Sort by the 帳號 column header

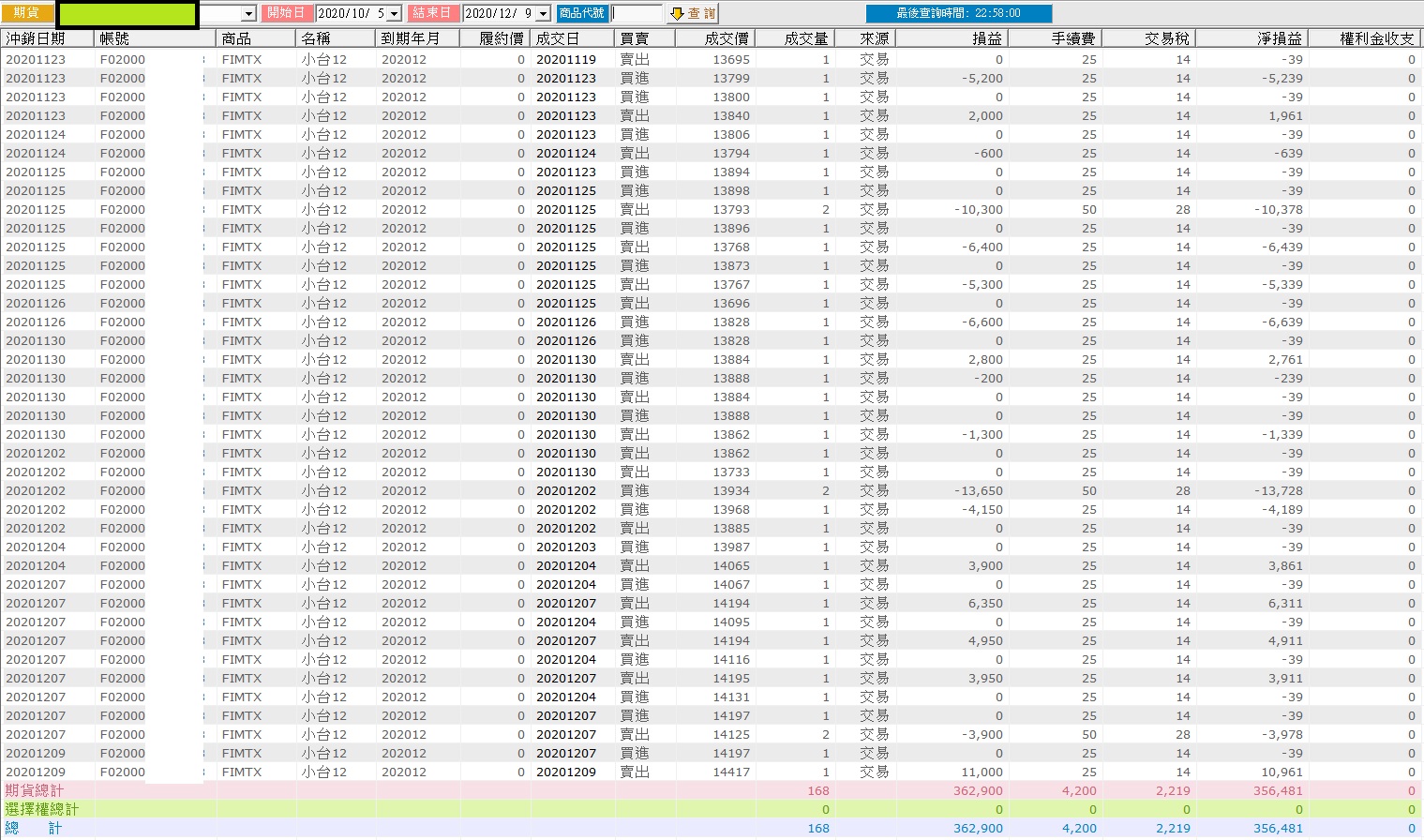click(155, 38)
